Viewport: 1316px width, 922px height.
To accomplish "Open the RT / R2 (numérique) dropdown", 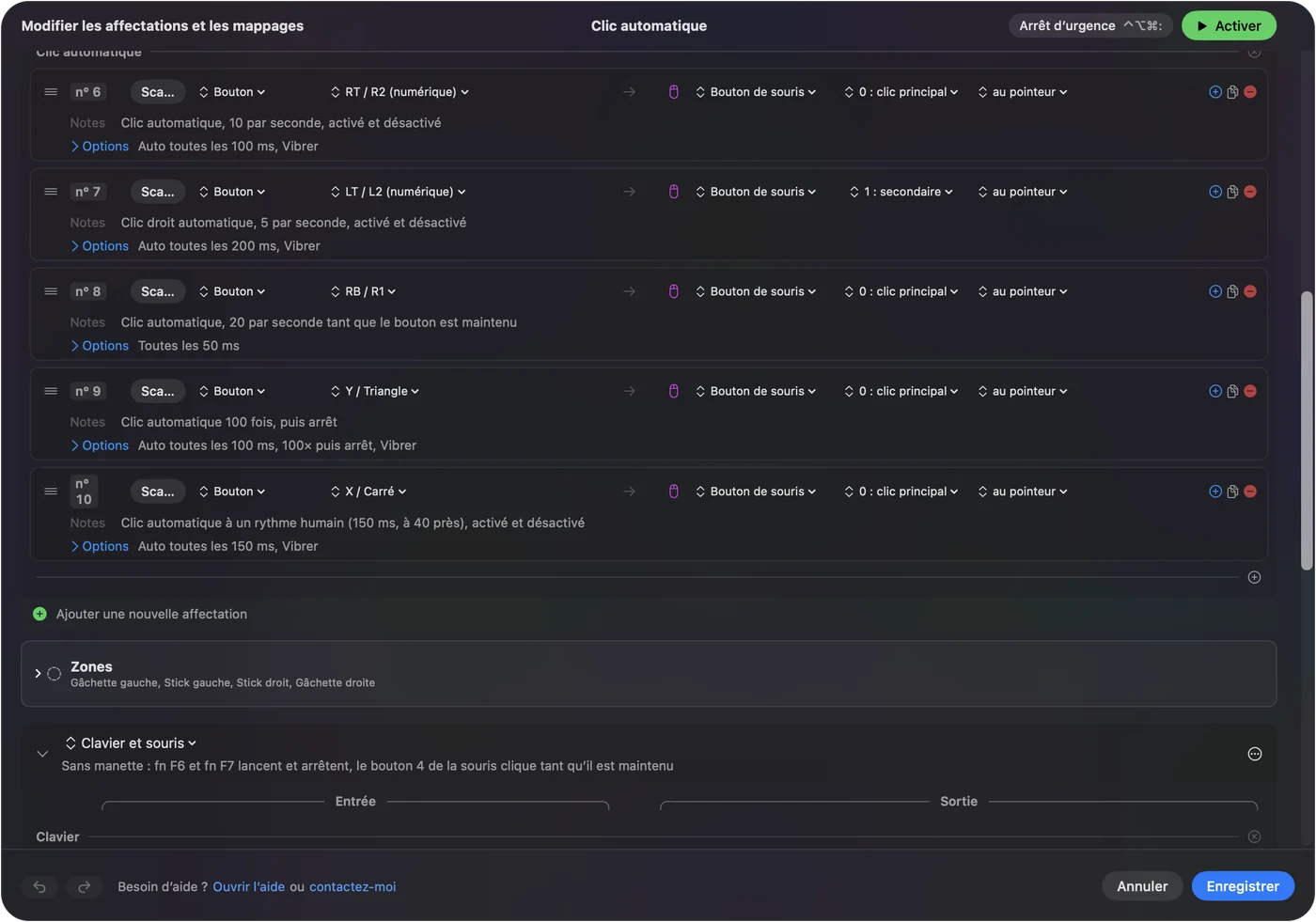I will click(x=399, y=92).
